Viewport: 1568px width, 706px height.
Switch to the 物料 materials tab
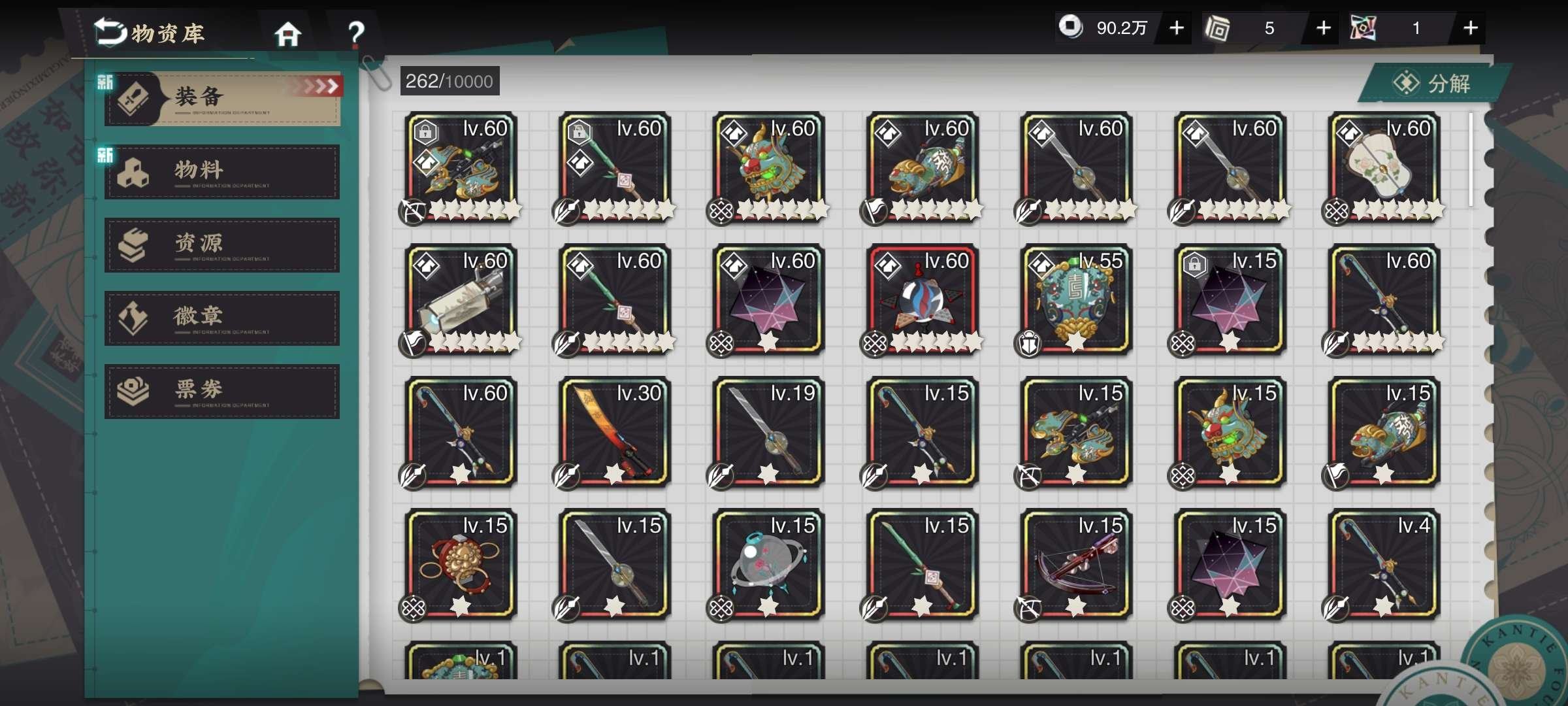click(222, 172)
